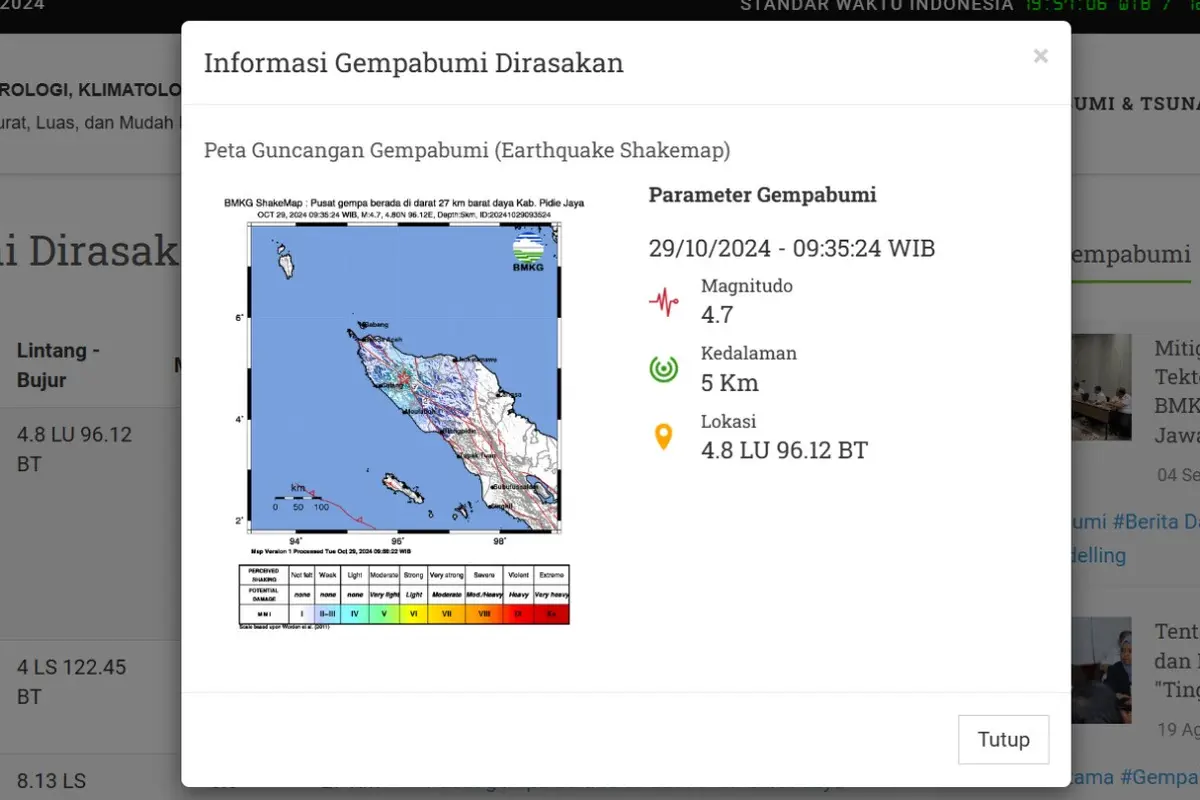Click the orange location pin icon
1200x800 pixels.
coord(663,437)
